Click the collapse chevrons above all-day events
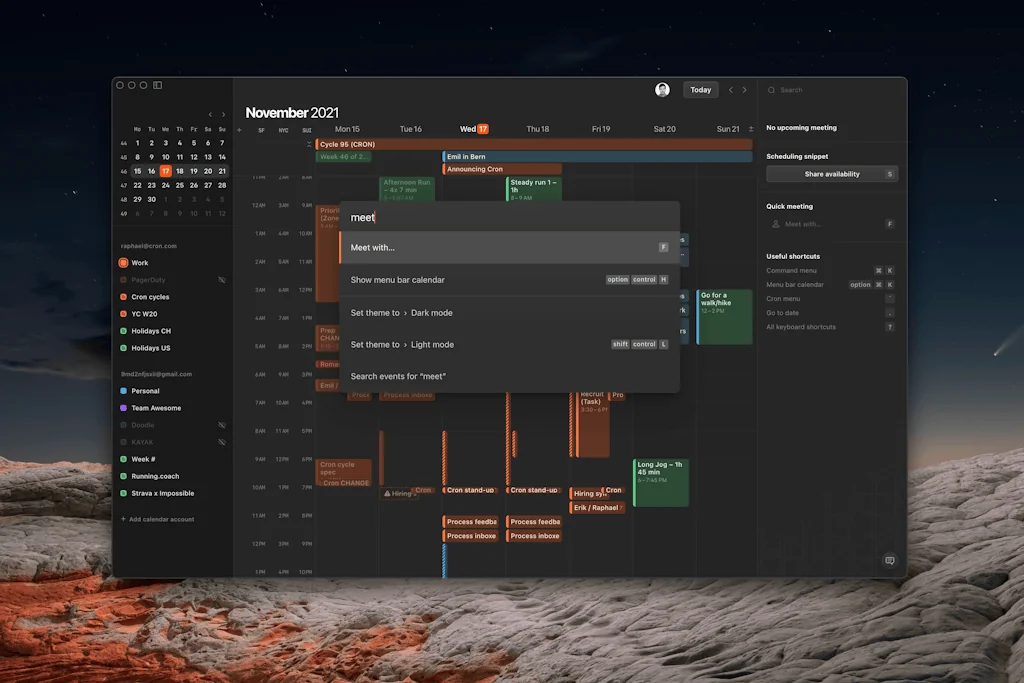Viewport: 1024px width, 683px height. (x=308, y=143)
